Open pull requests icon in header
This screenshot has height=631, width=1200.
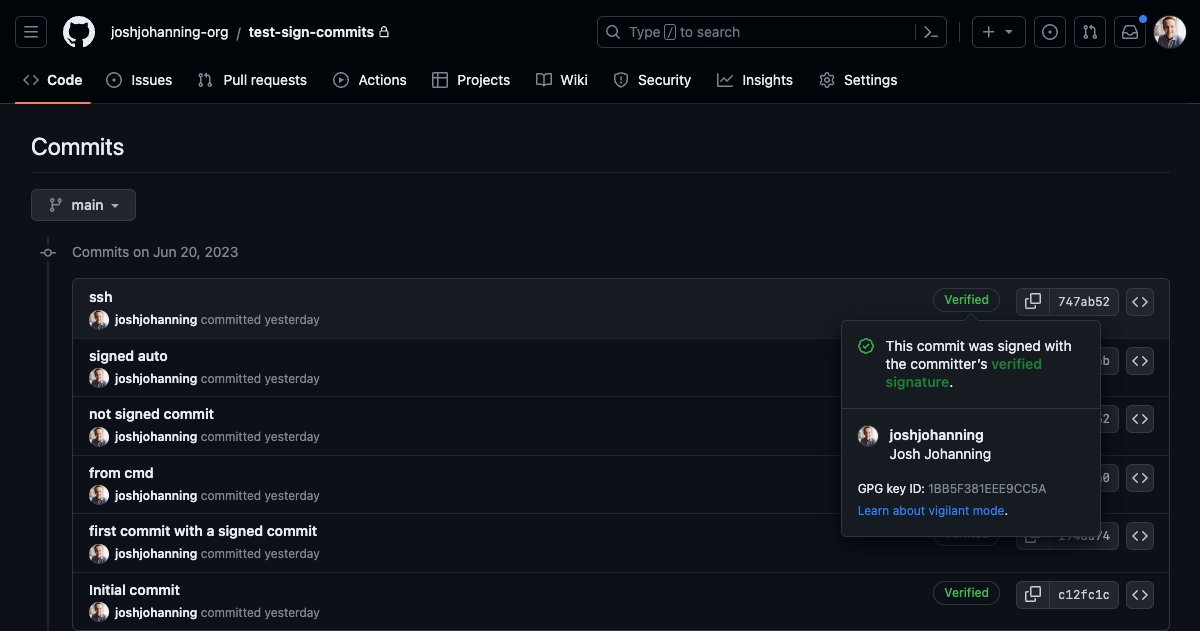pyautogui.click(x=1090, y=32)
